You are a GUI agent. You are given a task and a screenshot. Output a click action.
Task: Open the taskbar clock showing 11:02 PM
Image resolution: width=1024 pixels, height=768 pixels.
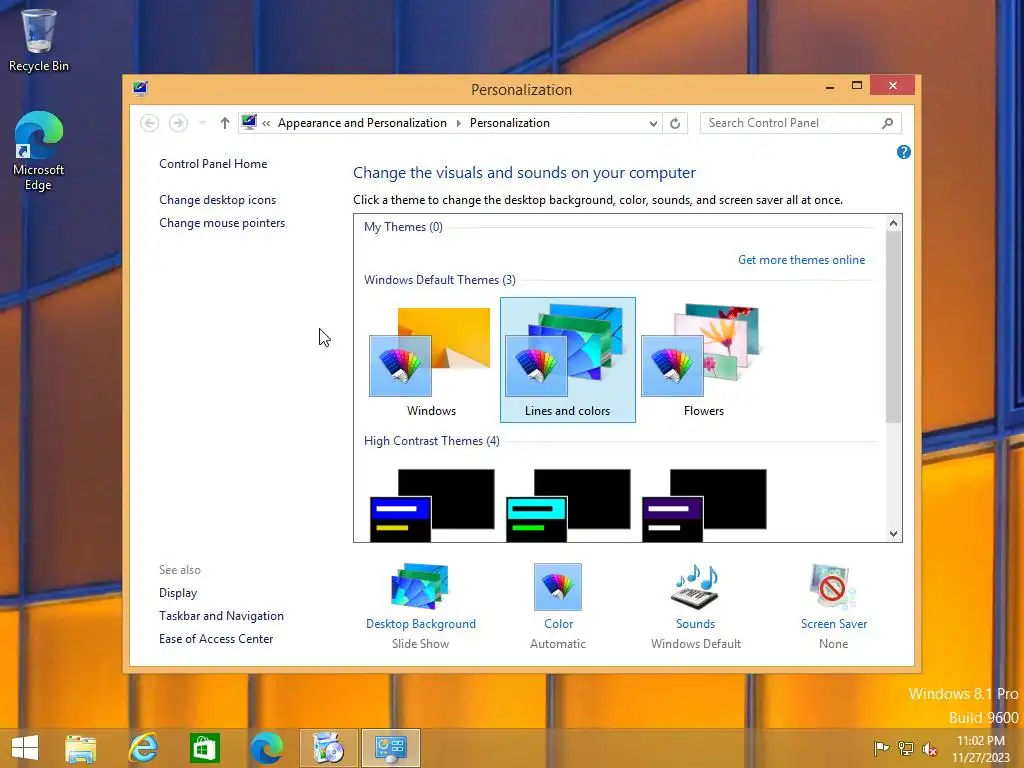pyautogui.click(x=981, y=748)
